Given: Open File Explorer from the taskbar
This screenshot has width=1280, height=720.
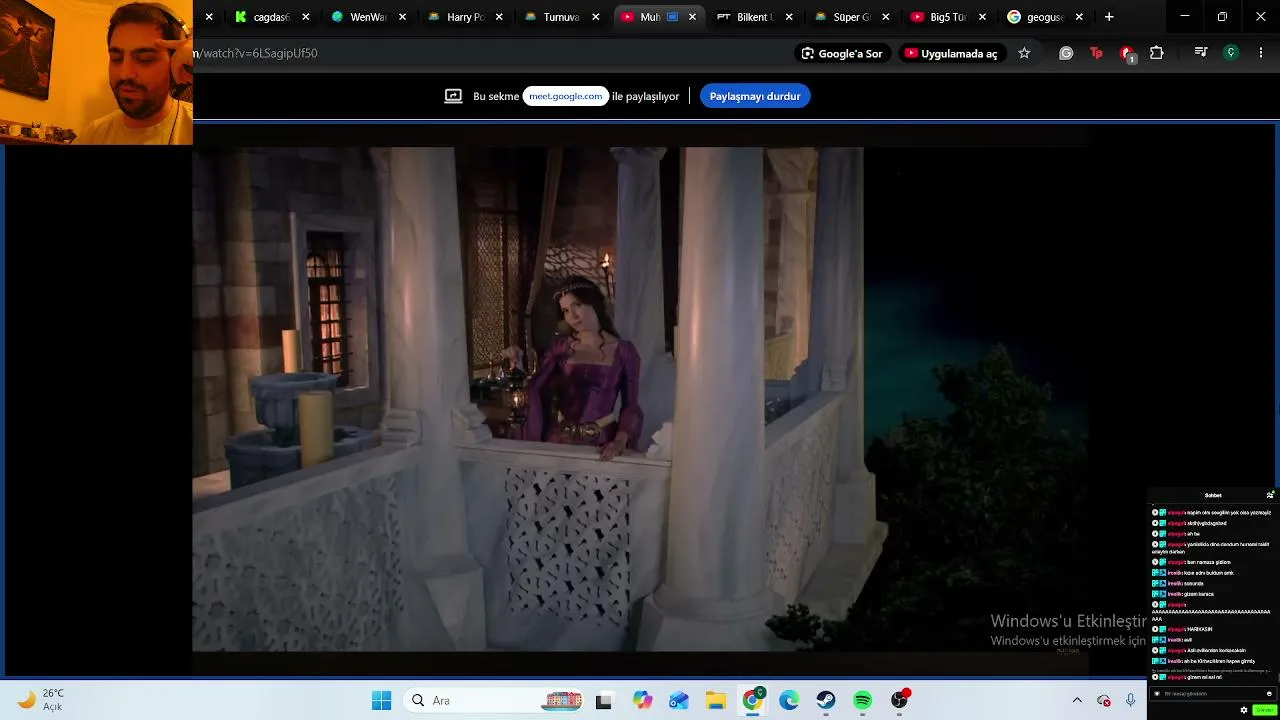Looking at the screenshot, I should (x=716, y=701).
